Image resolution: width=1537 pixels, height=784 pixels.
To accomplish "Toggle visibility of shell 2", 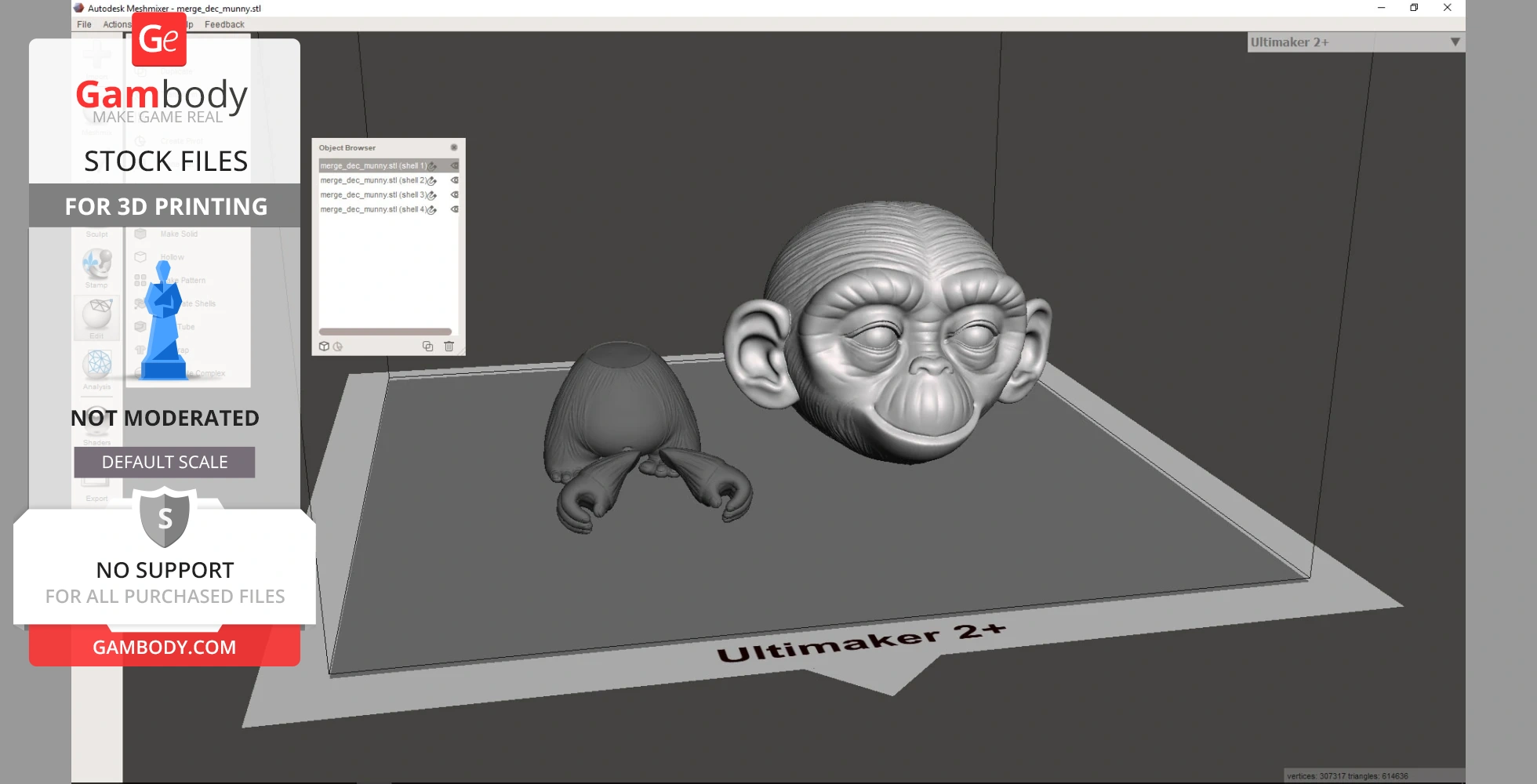I will (454, 180).
